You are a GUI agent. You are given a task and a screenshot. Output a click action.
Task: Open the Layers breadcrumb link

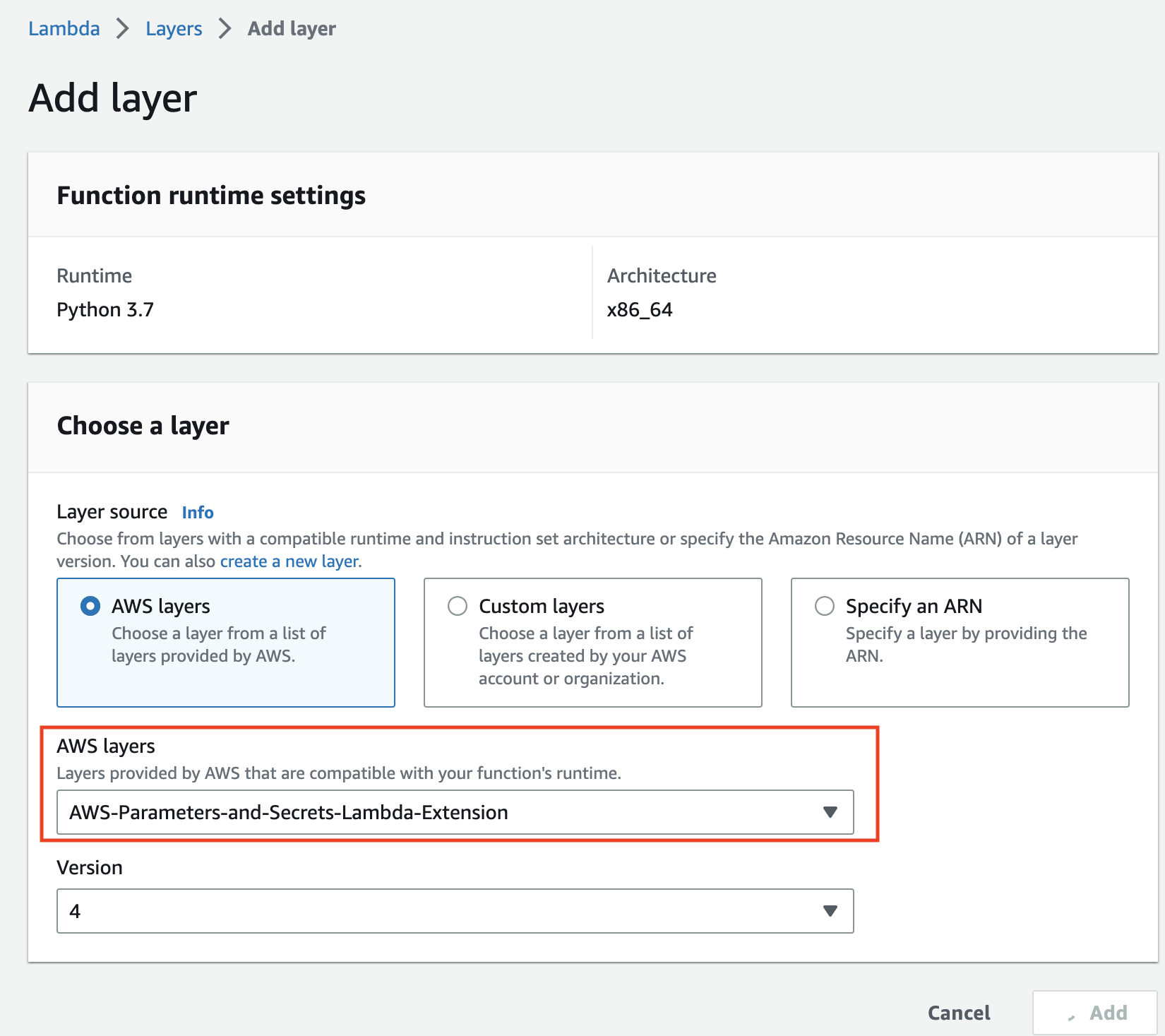coord(174,29)
